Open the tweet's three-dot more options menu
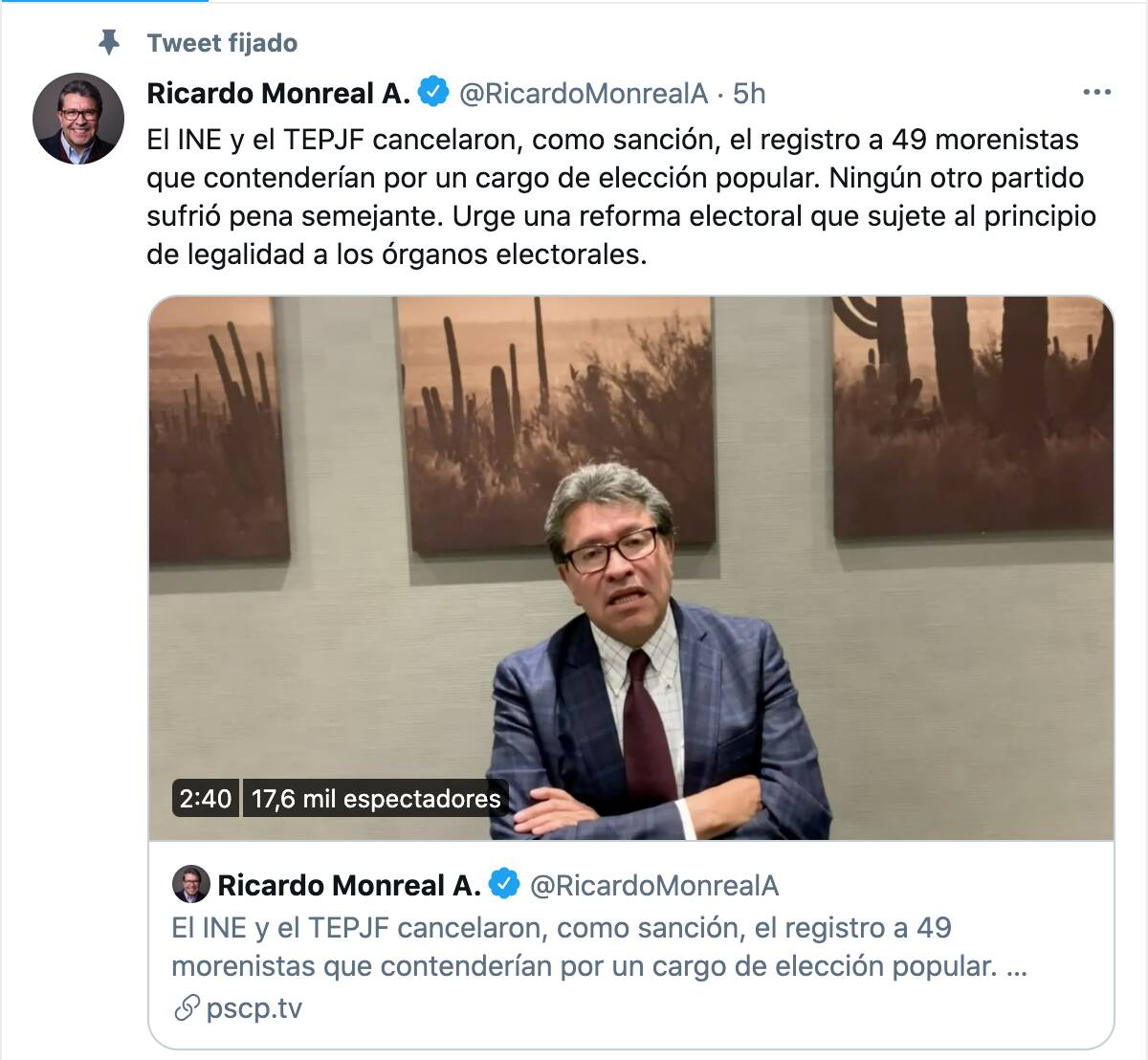The width and height of the screenshot is (1148, 1060). click(x=1096, y=93)
